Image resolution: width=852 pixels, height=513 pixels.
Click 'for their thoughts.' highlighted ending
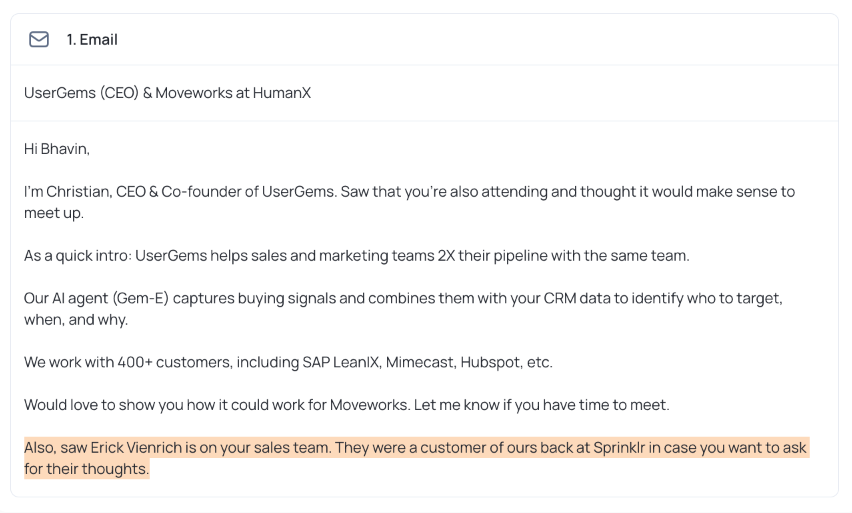tap(86, 469)
